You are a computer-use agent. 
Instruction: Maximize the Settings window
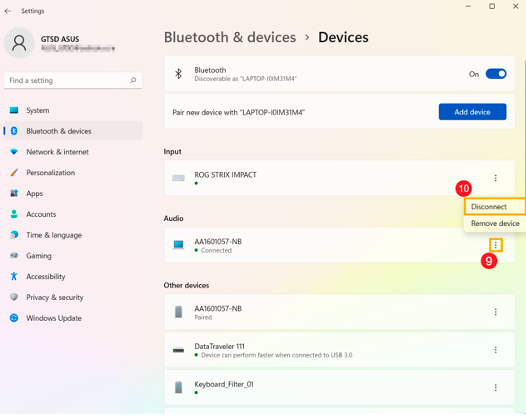tap(492, 6)
